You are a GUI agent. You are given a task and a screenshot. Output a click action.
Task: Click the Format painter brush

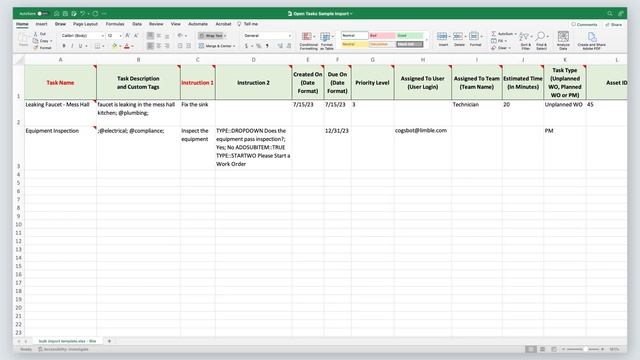click(x=42, y=48)
